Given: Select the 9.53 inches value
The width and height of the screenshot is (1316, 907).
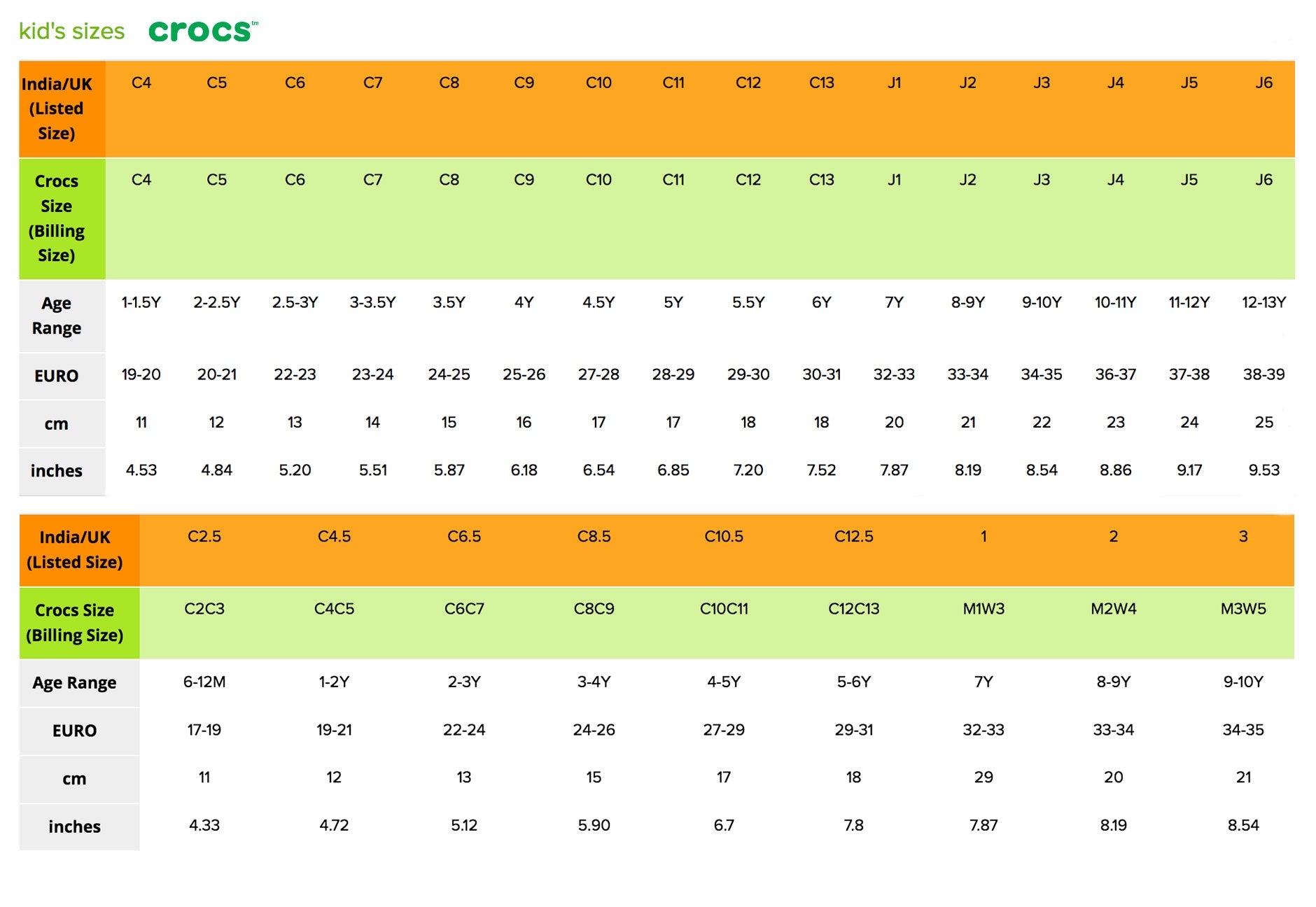Looking at the screenshot, I should tap(1264, 470).
